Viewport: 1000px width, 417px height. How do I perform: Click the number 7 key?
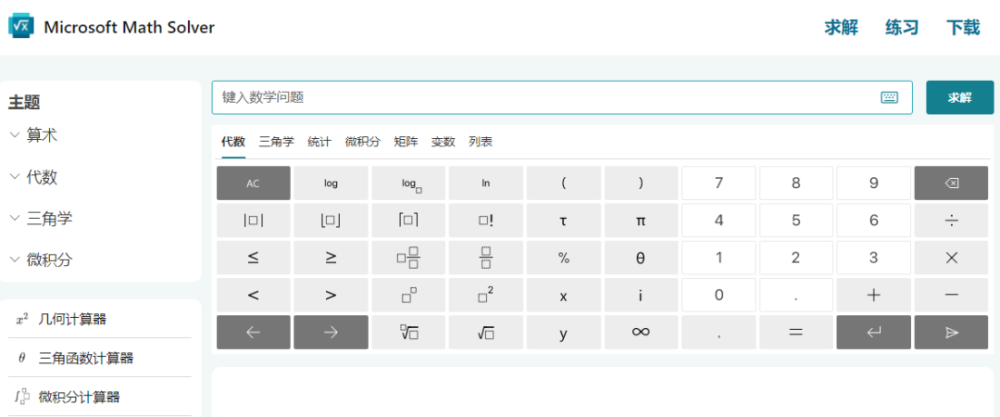point(719,183)
